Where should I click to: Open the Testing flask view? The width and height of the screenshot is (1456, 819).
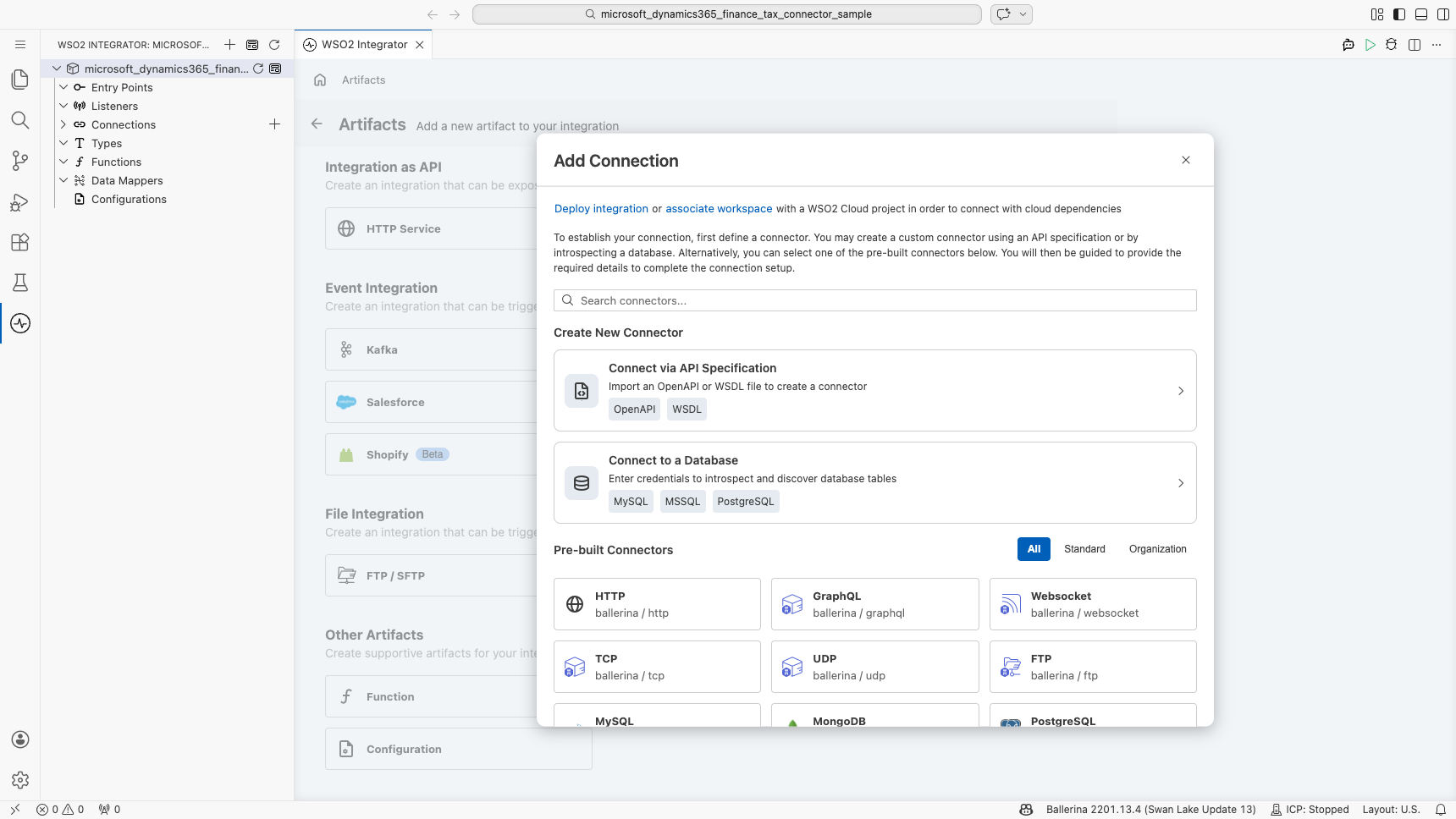(x=20, y=283)
